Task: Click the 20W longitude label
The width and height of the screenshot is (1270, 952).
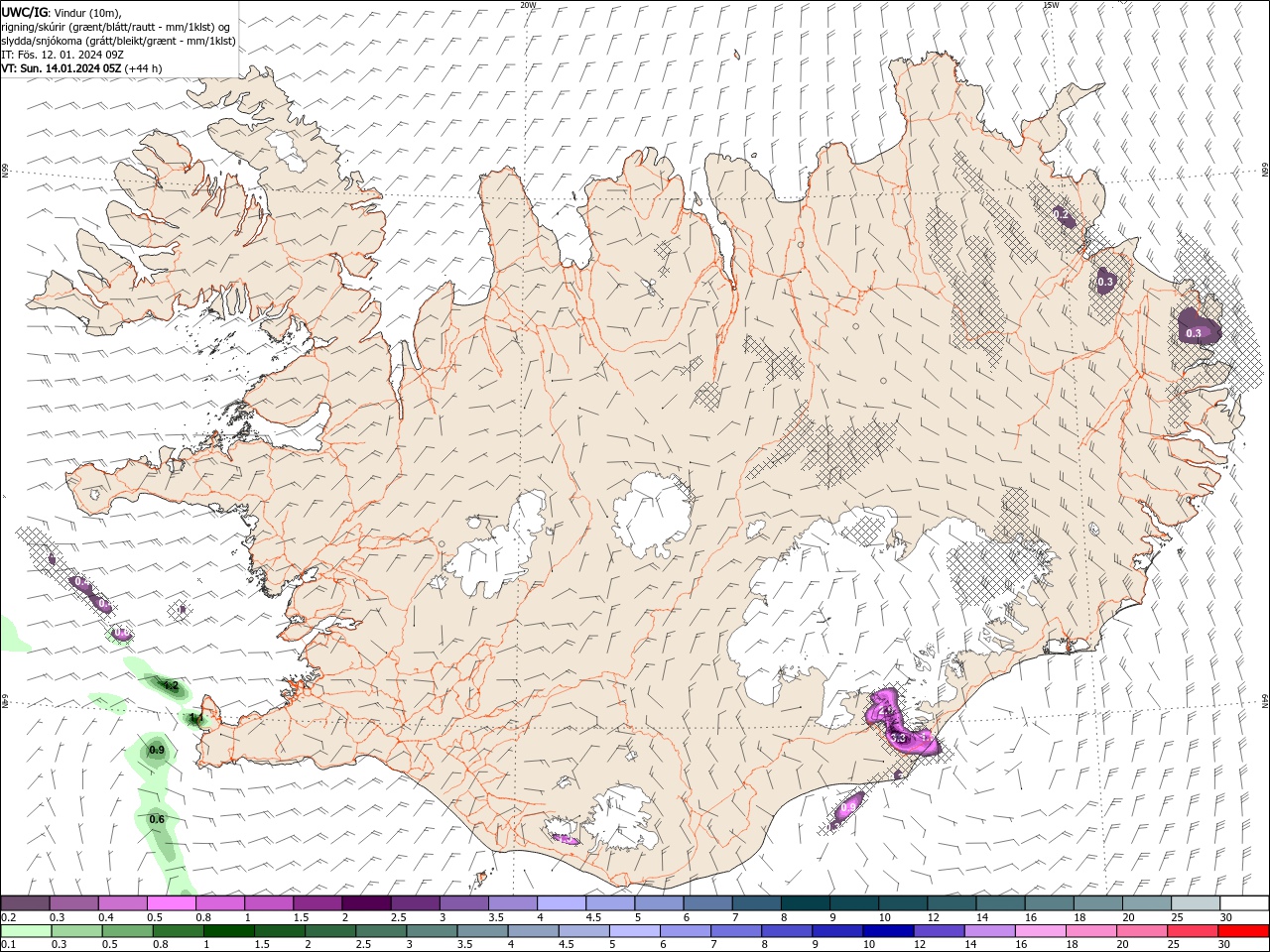Action: (x=528, y=5)
